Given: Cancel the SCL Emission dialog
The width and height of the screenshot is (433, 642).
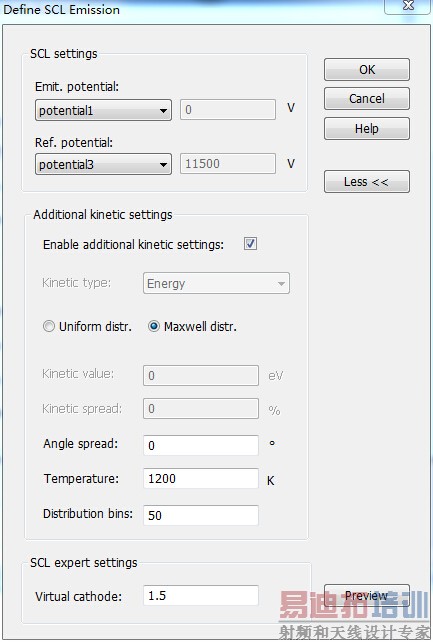Looking at the screenshot, I should (367, 99).
